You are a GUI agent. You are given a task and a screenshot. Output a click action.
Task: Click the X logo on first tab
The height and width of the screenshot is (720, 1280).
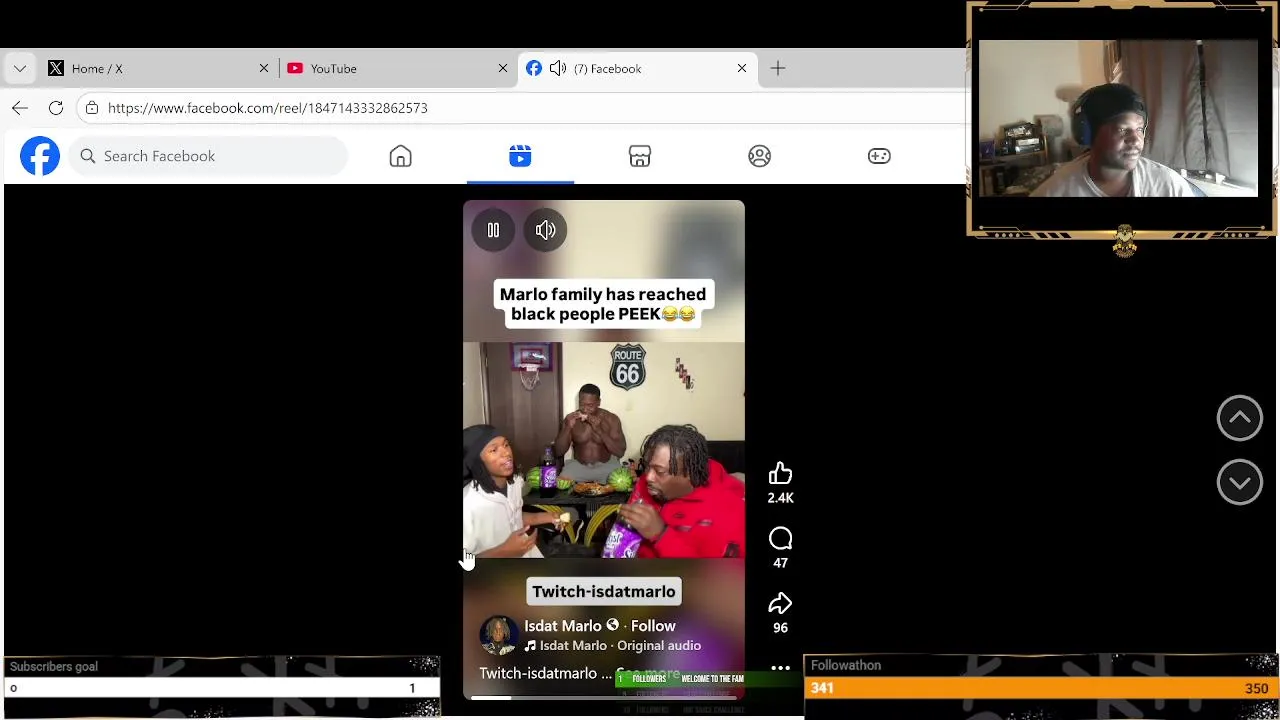point(56,68)
